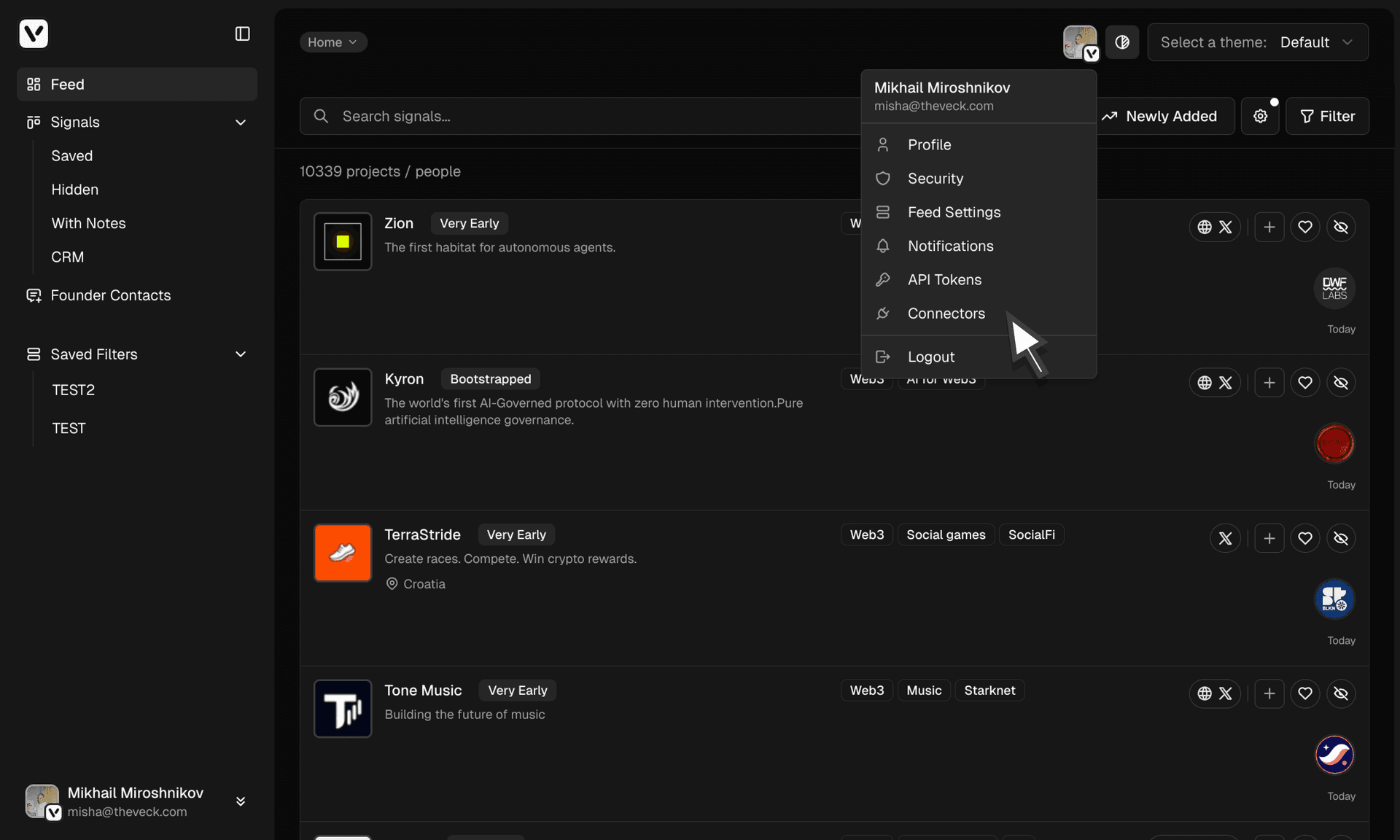Collapse the Saved Filters section
1400x840 pixels.
(x=241, y=354)
